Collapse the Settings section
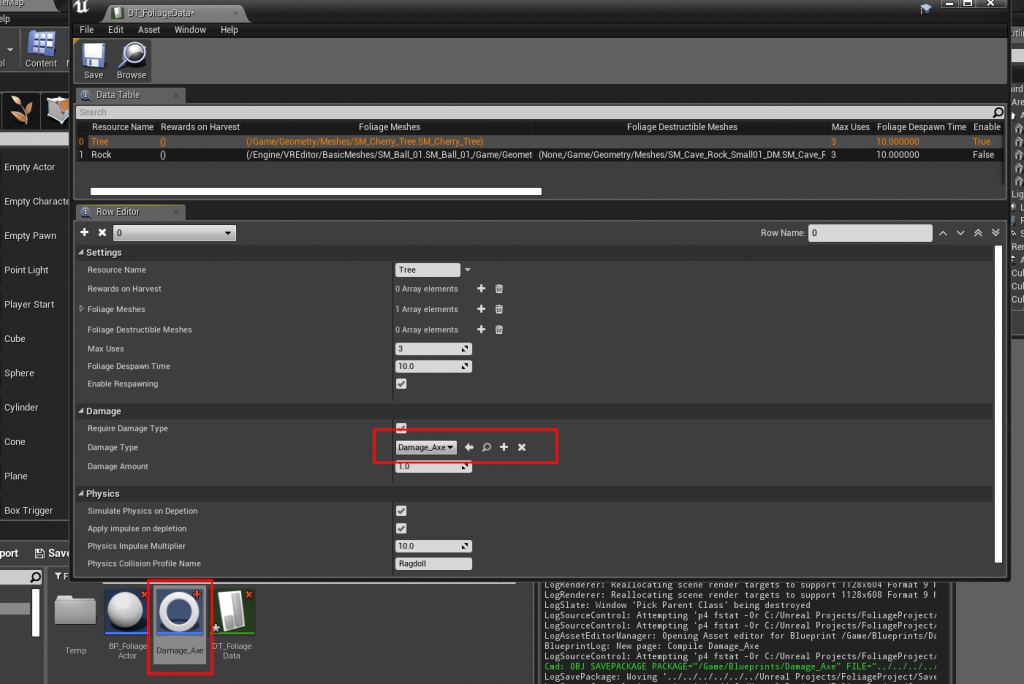 pyautogui.click(x=81, y=253)
